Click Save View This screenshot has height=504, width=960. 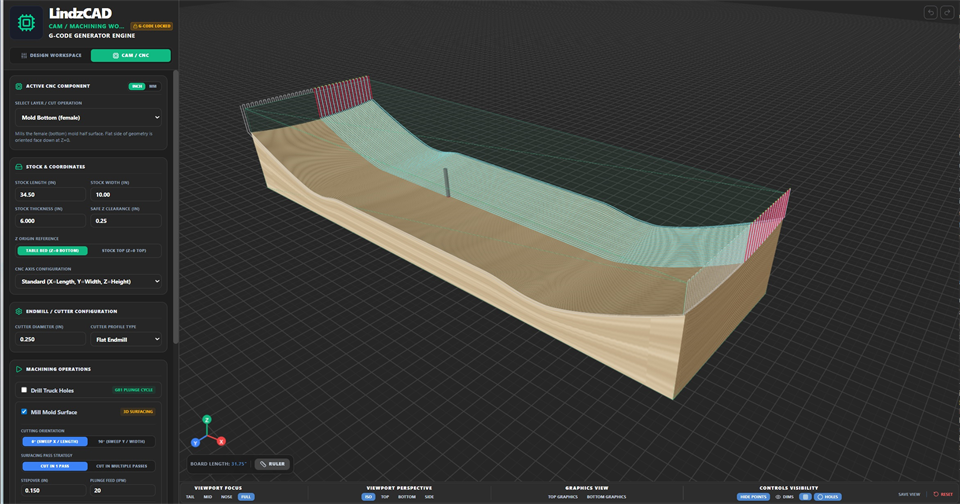coord(909,494)
